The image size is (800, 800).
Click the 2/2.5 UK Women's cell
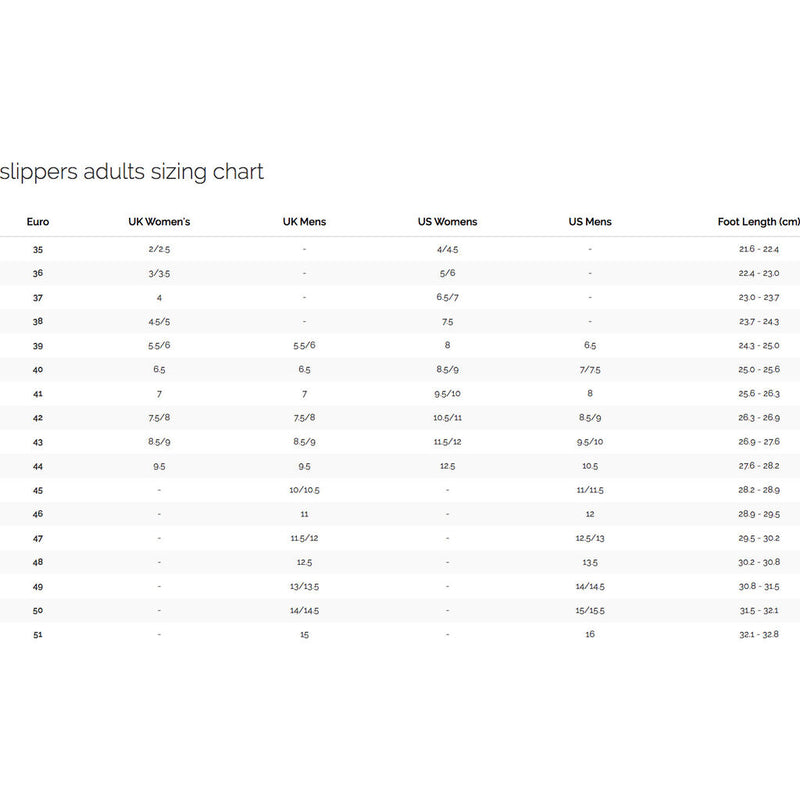(159, 249)
